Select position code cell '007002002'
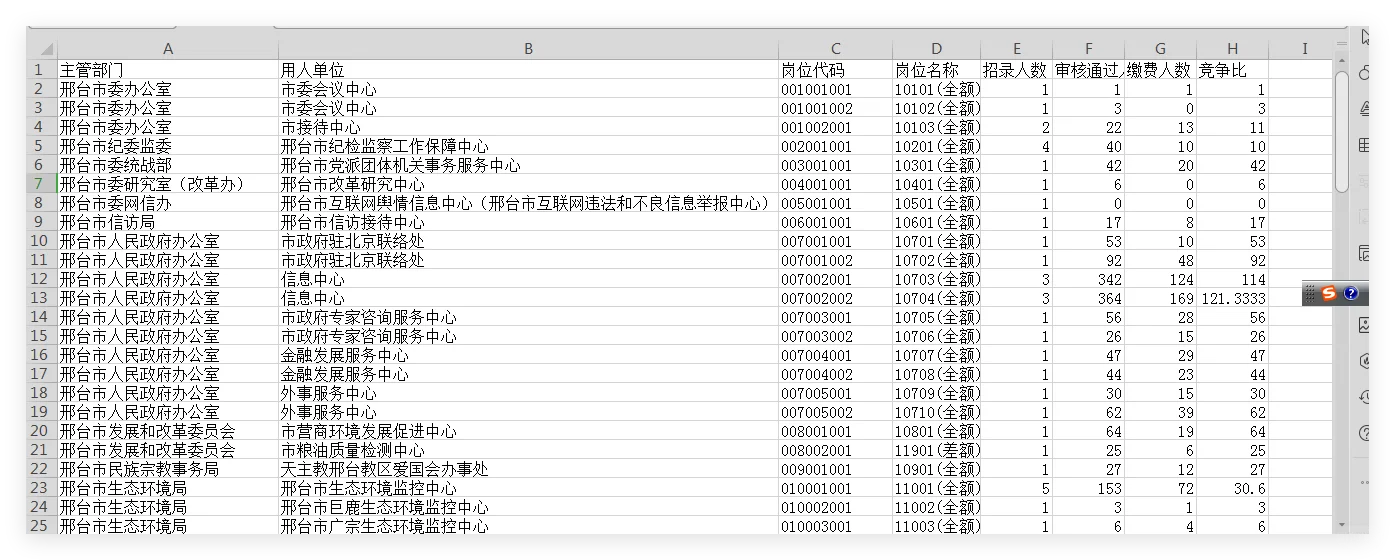 (x=836, y=298)
